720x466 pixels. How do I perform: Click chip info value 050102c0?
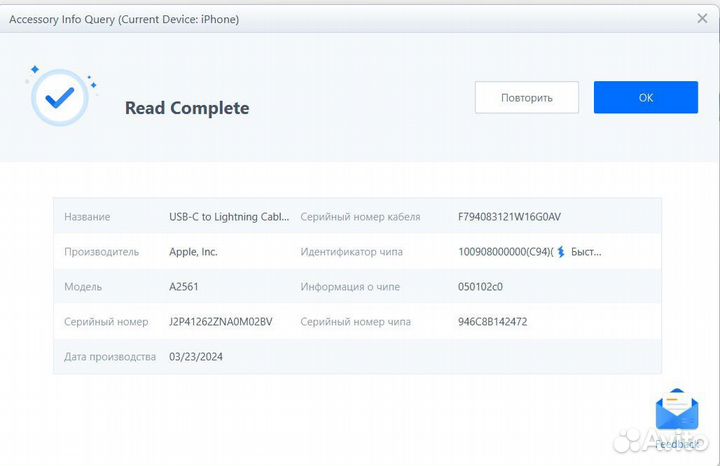[x=480, y=287]
